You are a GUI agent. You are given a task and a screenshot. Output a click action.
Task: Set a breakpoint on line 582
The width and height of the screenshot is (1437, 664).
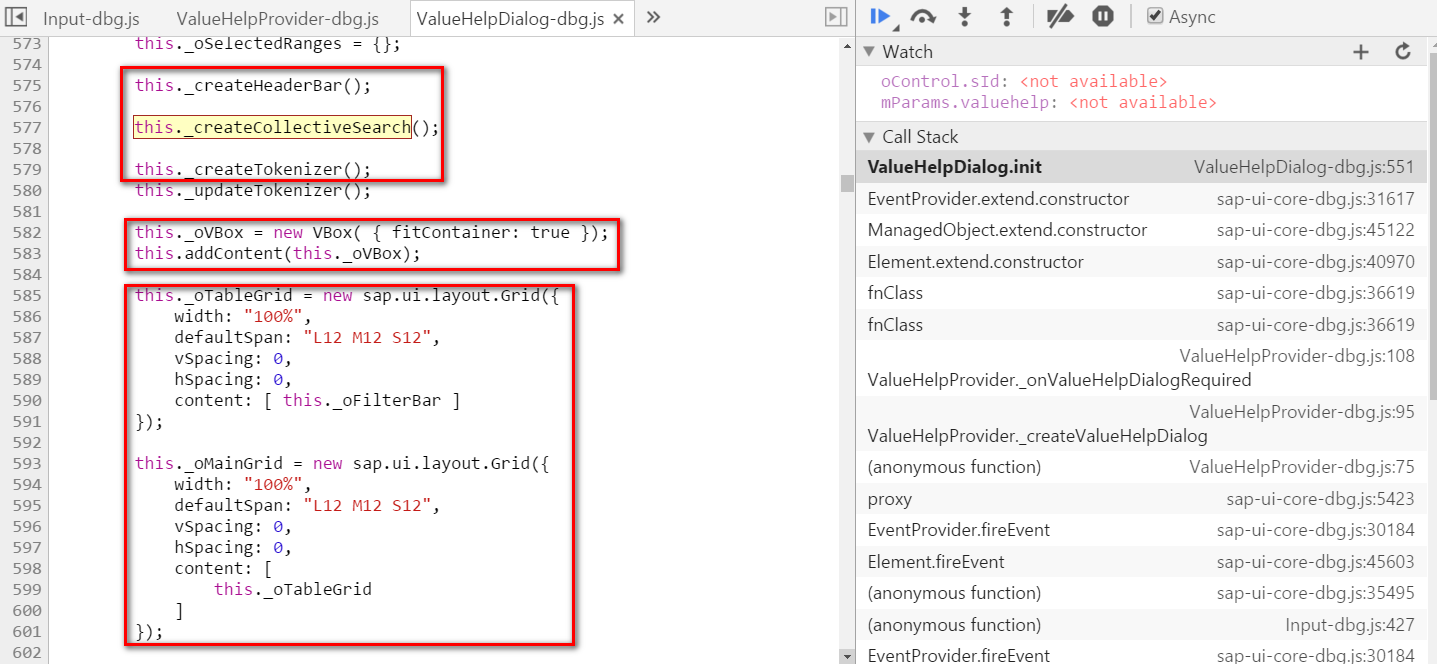tap(28, 232)
